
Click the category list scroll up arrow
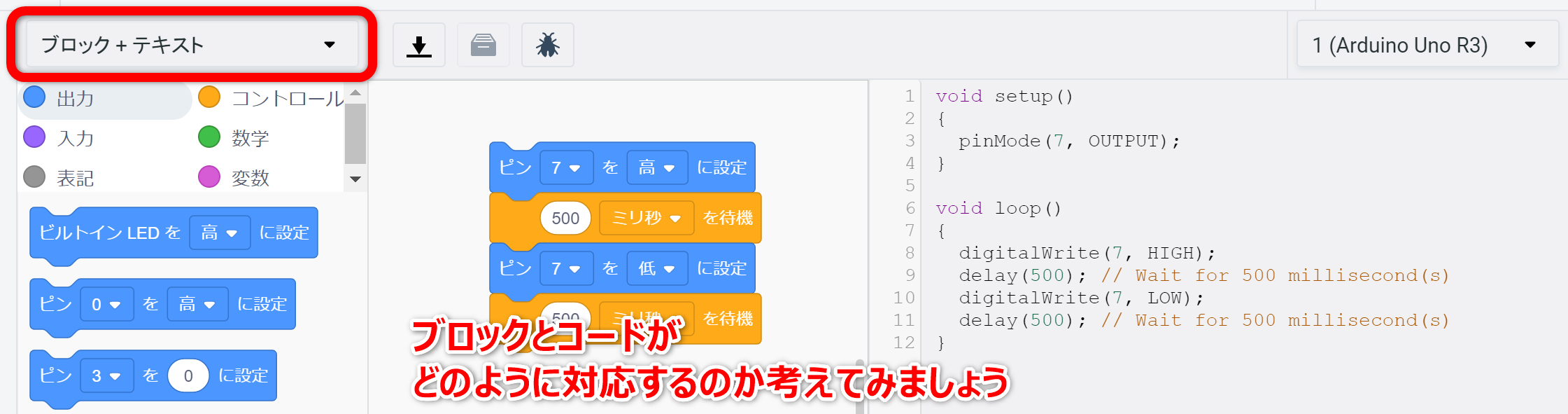(x=355, y=92)
